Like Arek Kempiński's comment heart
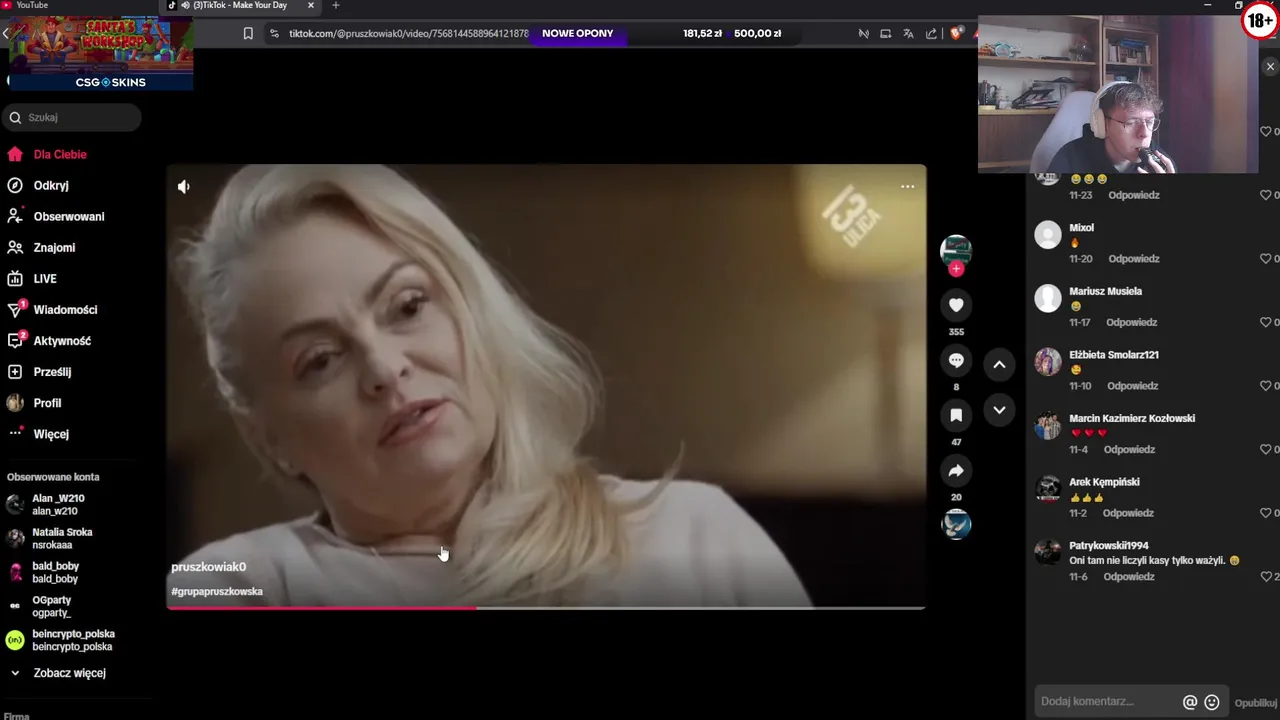1280x720 pixels. [1266, 513]
